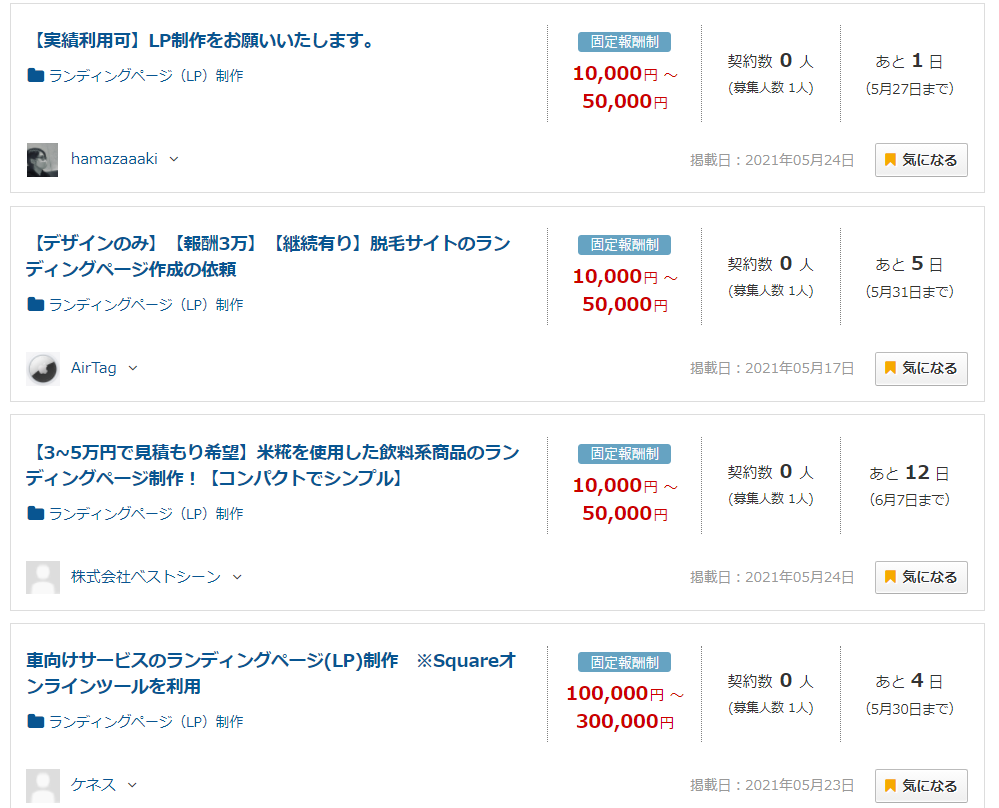Screen dimensions: 999x808
Task: Open the 【実績利用可】LP制作 job title
Action: coord(203,41)
